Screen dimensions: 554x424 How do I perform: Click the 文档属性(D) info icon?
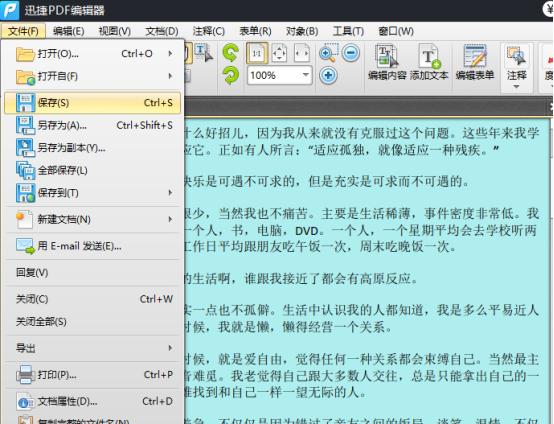click(x=25, y=402)
